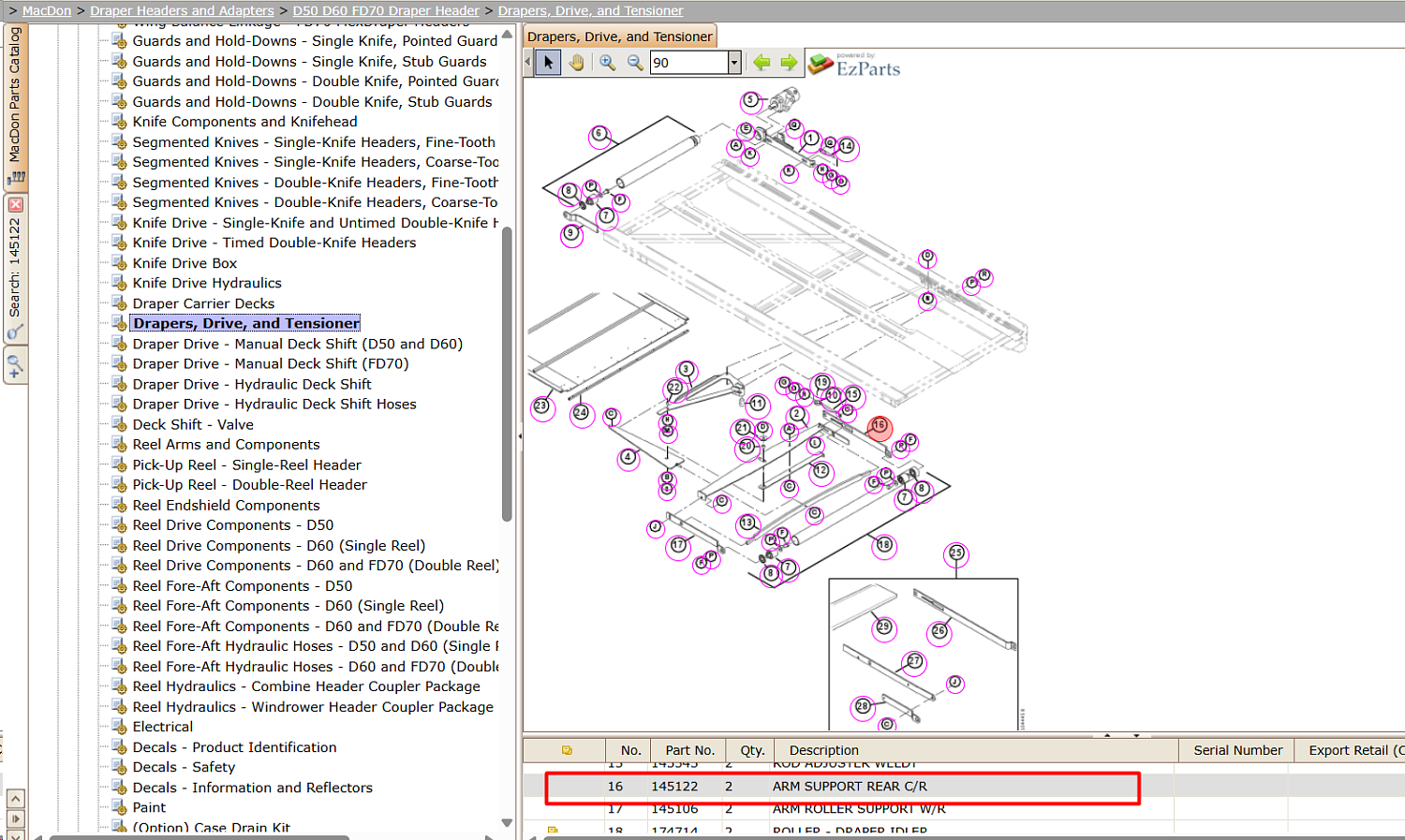Open the MacDon Parts Catalog side tab
Image resolution: width=1405 pixels, height=840 pixels.
pyautogui.click(x=15, y=106)
